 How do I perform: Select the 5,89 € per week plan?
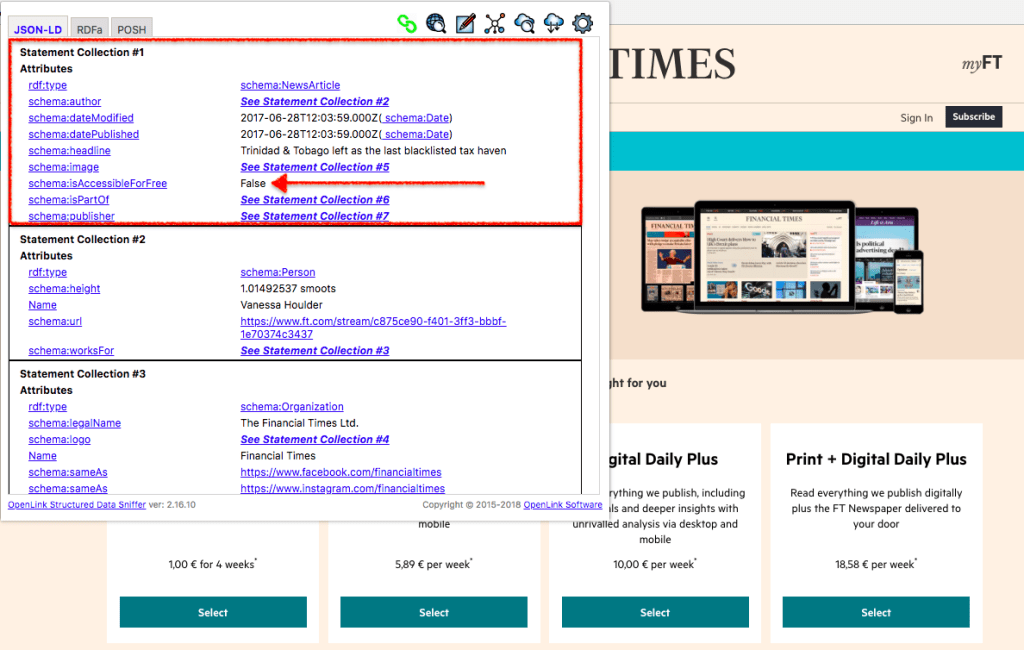click(x=434, y=612)
